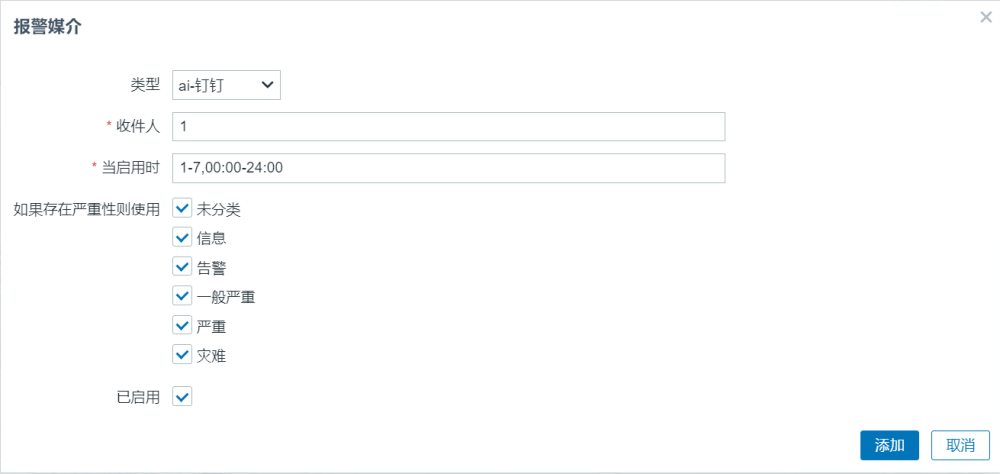Viewport: 1000px width, 474px height.
Task: Close the 报警媒介 dialog with the X
Action: (x=985, y=17)
